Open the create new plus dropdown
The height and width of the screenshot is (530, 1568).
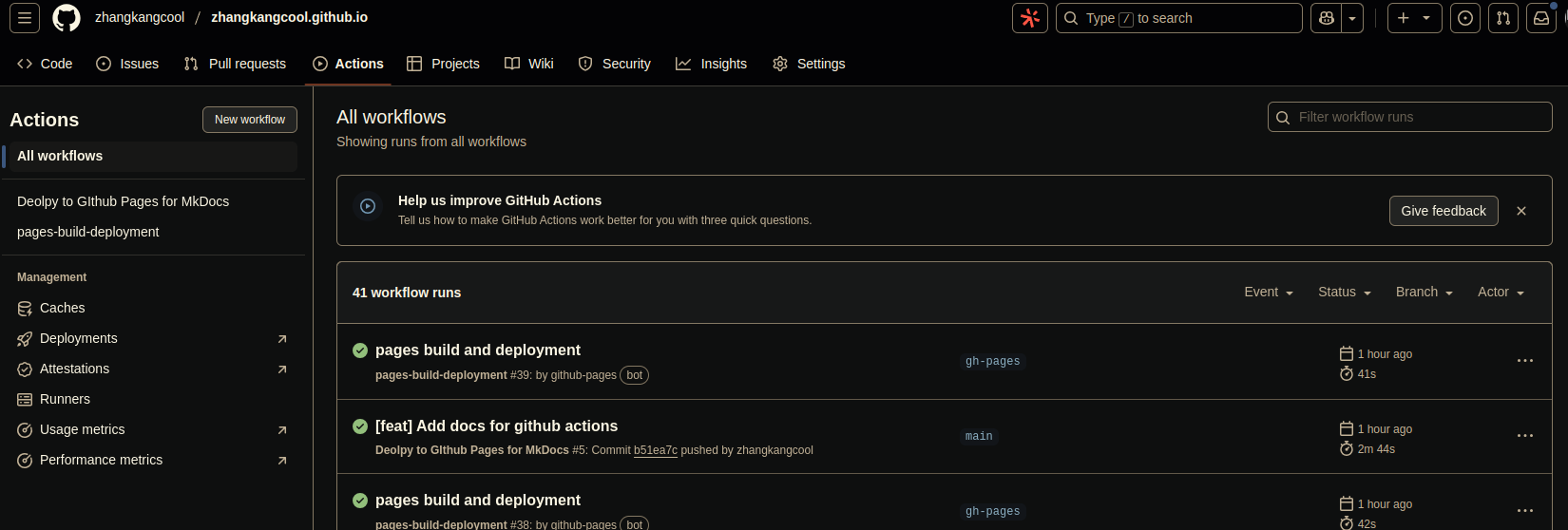pos(1414,18)
